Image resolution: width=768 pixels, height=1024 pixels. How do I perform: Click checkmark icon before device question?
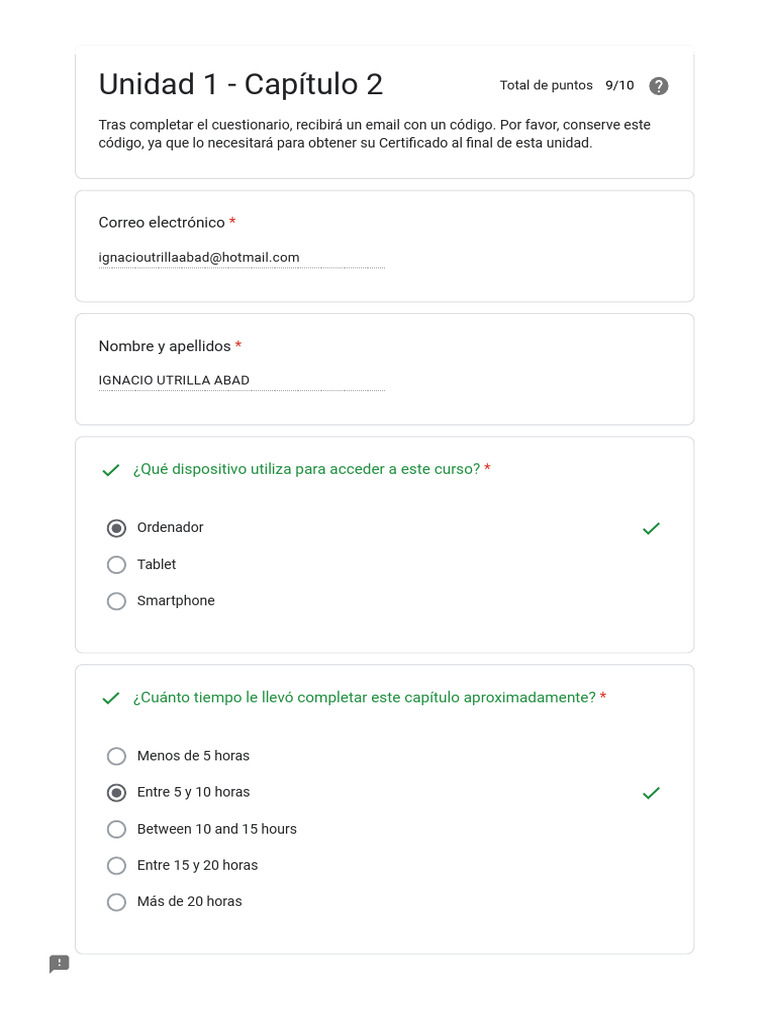coord(111,470)
